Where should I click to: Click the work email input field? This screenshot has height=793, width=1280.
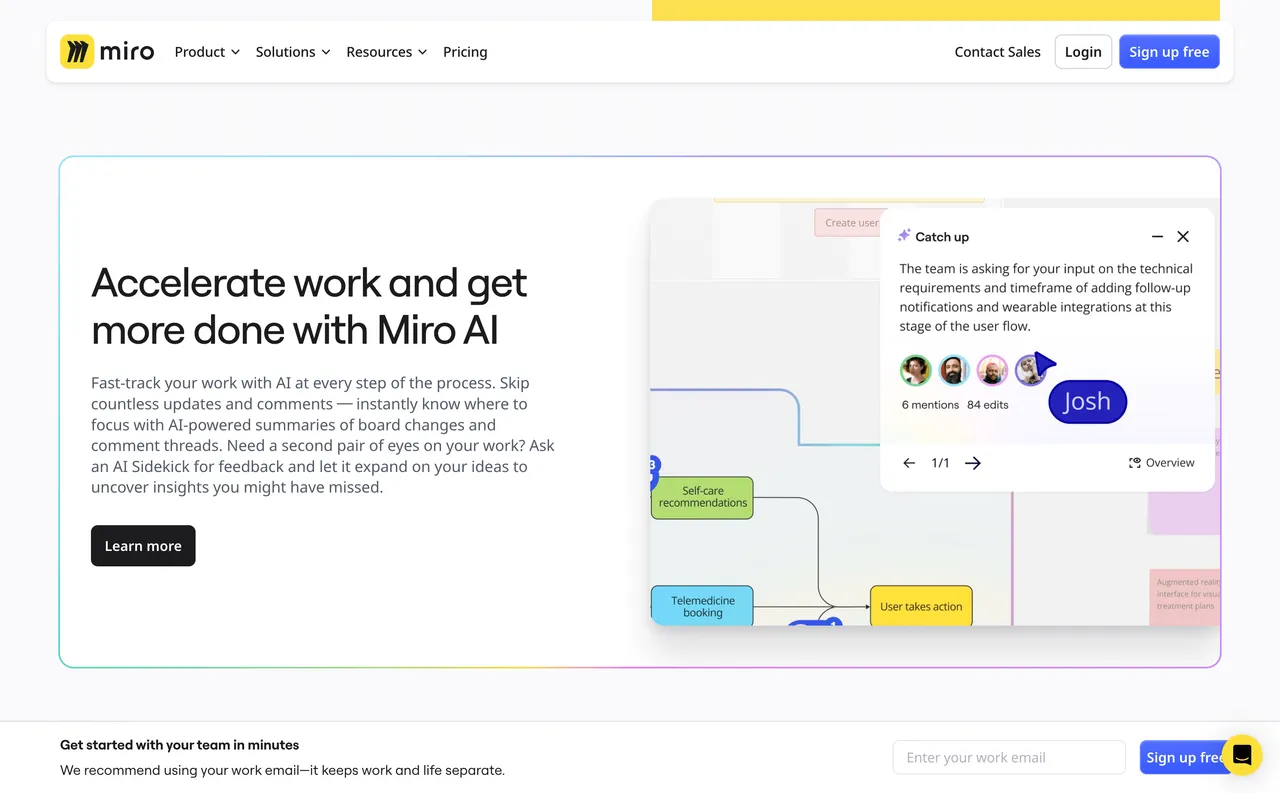(1008, 757)
